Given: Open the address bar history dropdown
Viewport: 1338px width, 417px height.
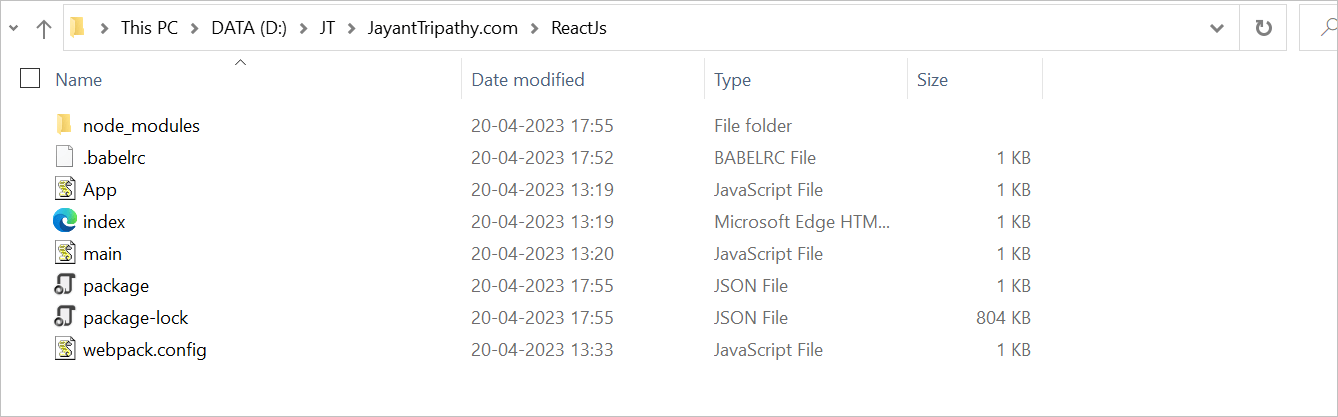Looking at the screenshot, I should [1217, 28].
